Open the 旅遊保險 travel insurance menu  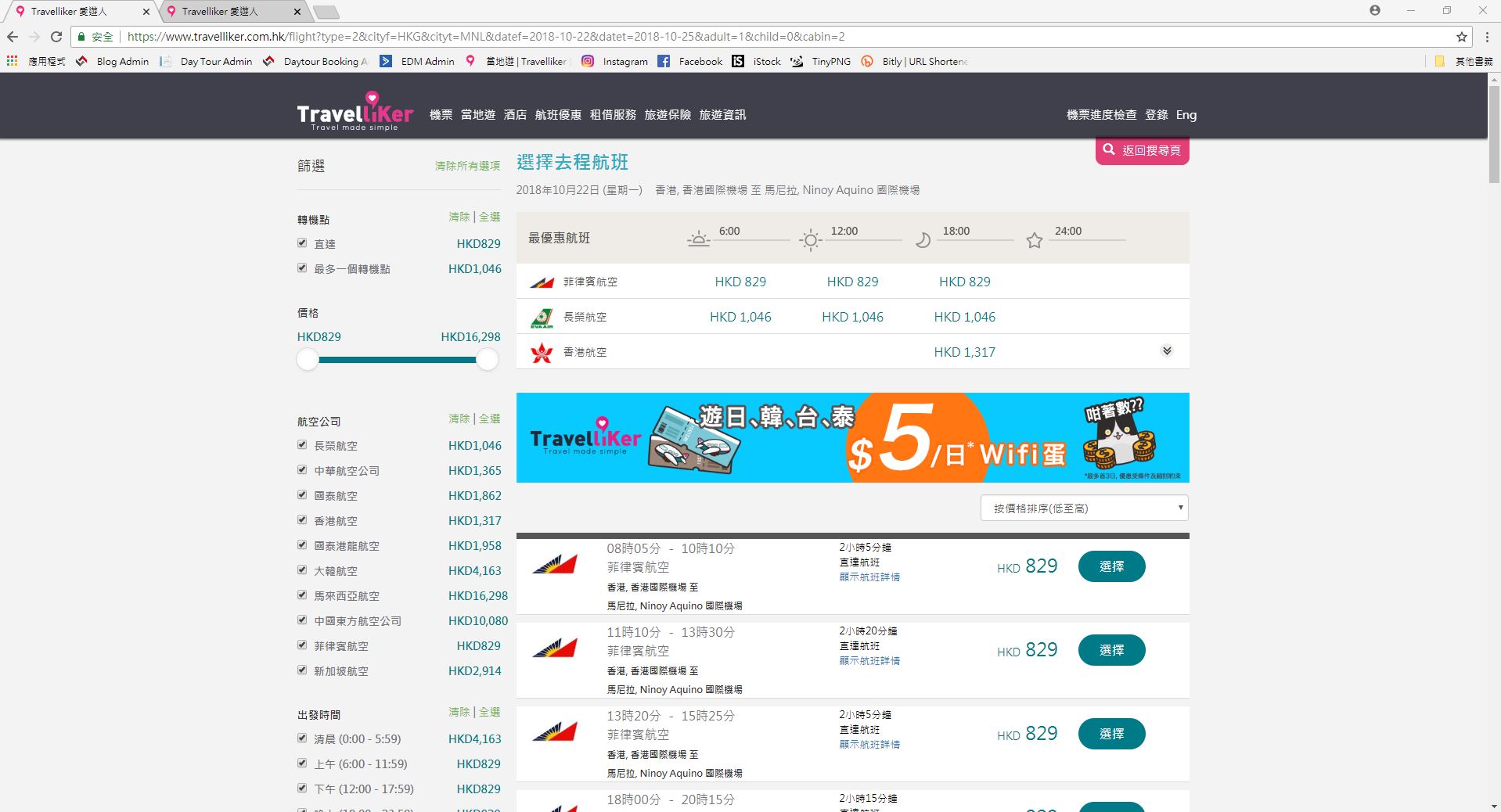point(668,115)
